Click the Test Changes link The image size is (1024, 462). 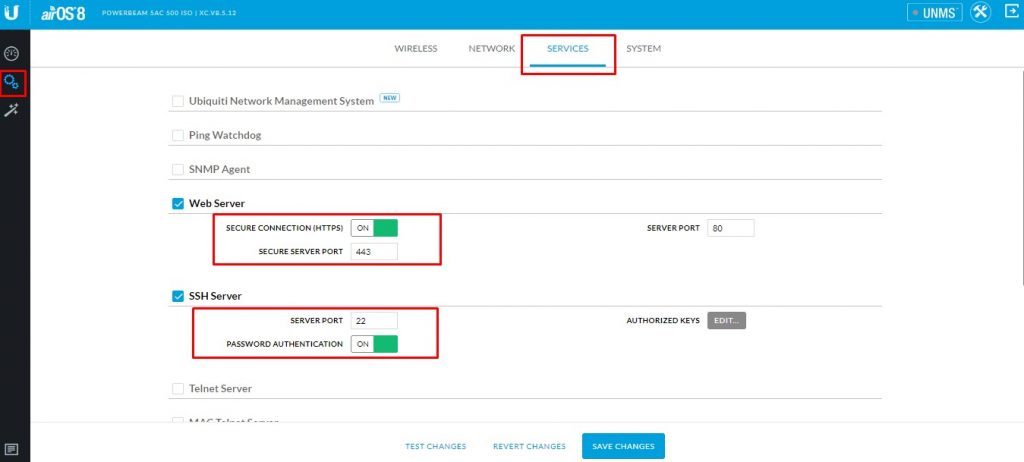pos(435,447)
